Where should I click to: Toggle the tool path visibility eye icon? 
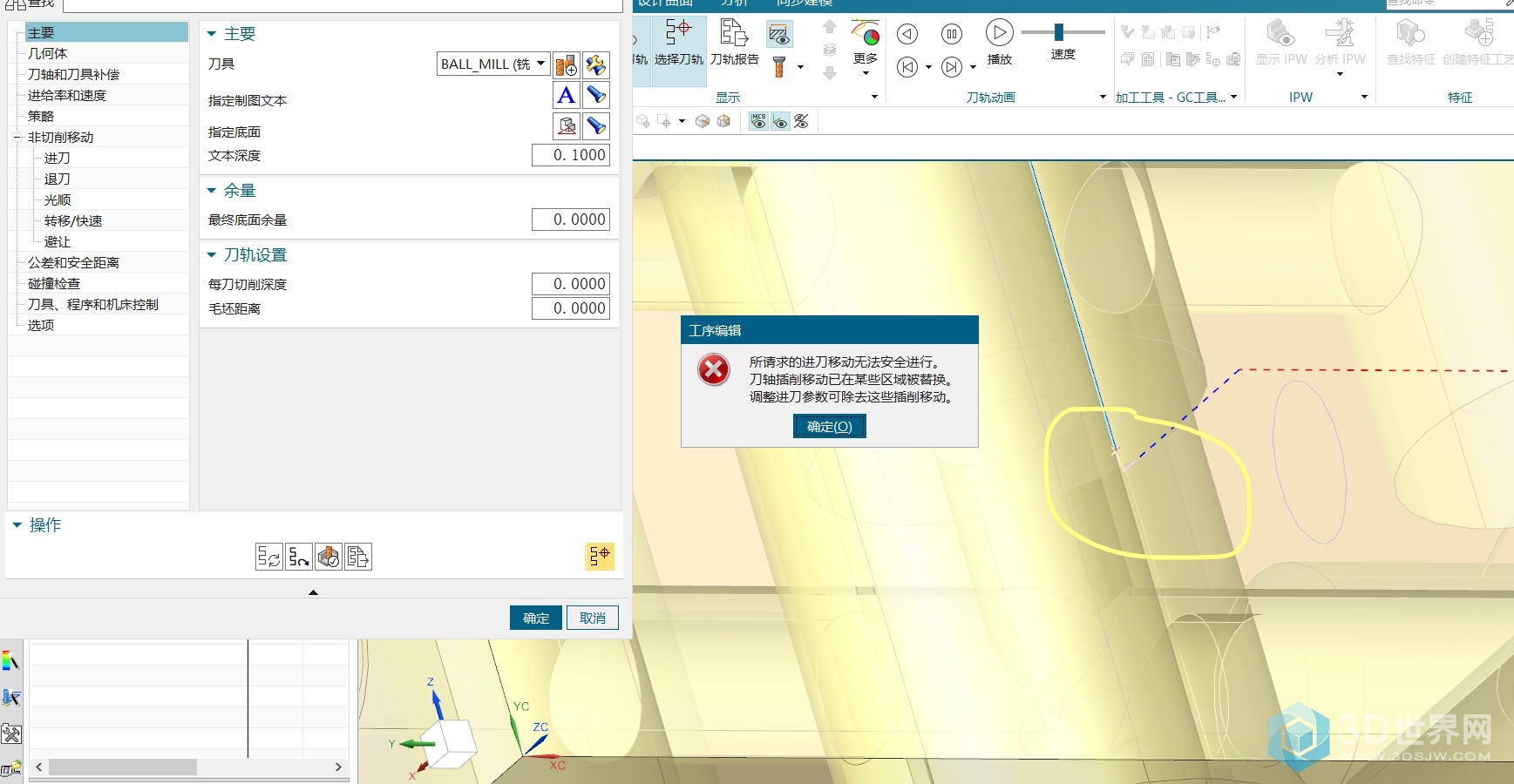[x=780, y=121]
